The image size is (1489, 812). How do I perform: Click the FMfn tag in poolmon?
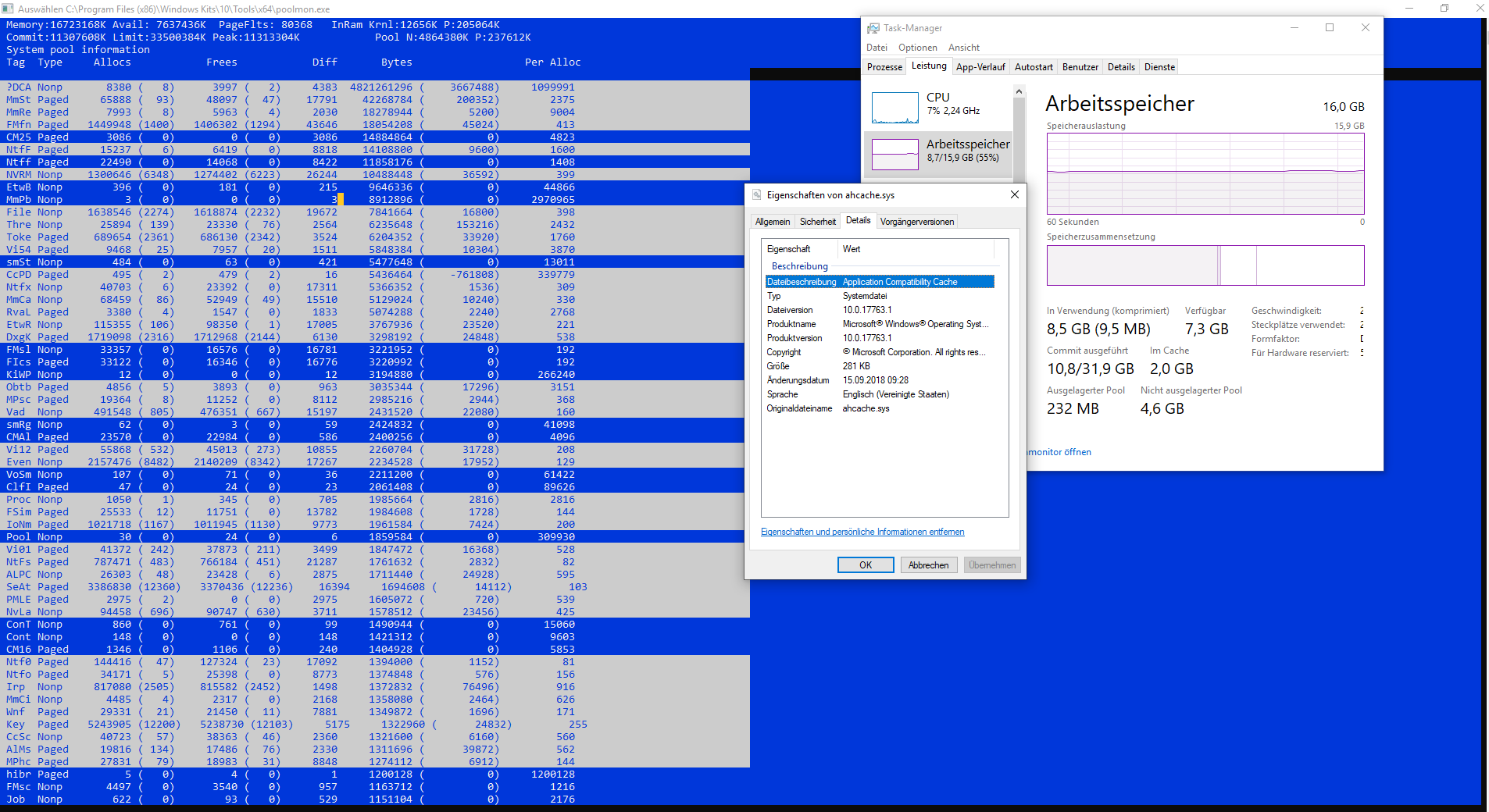19,125
